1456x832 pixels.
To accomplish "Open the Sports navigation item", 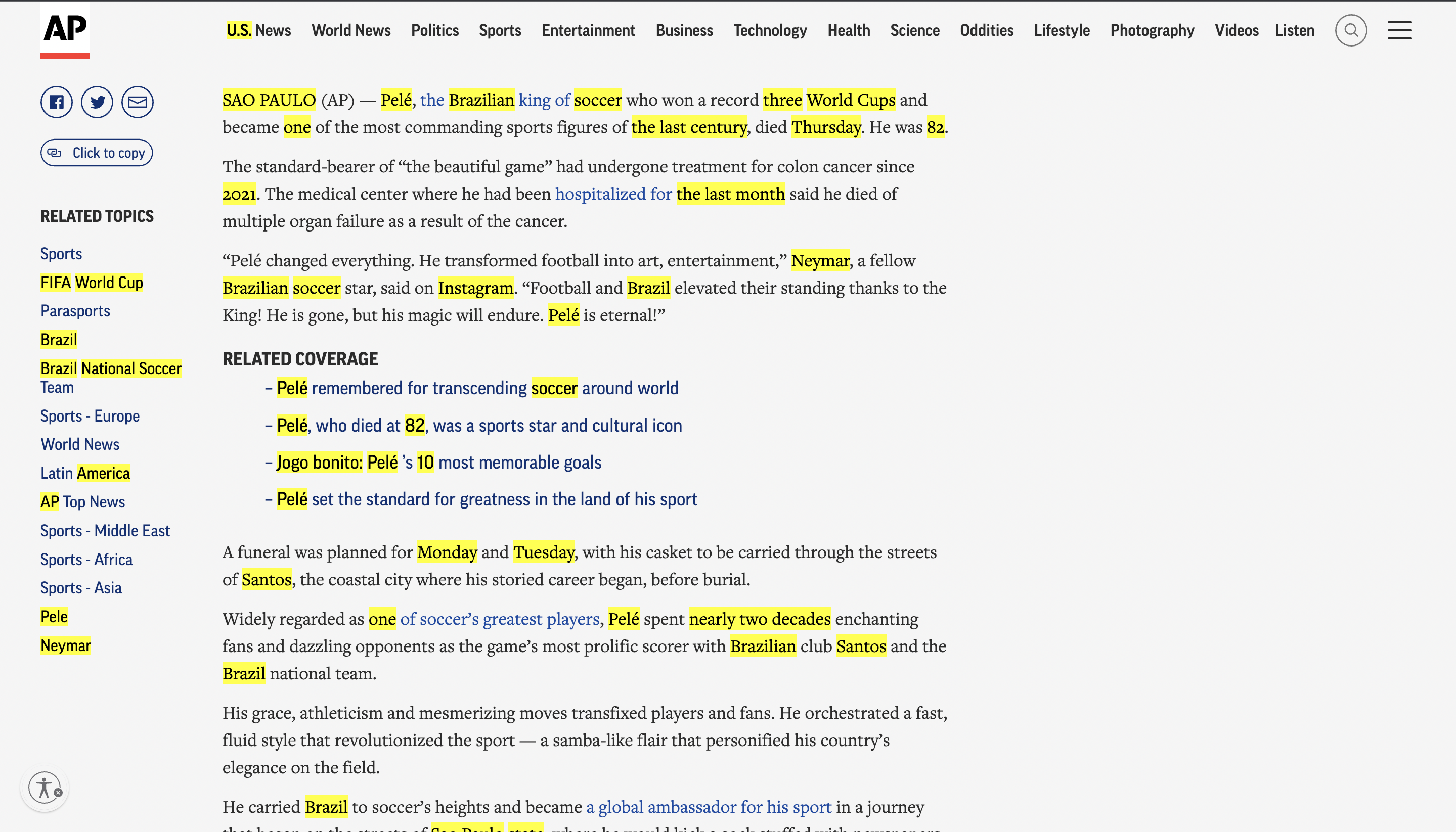I will tap(500, 30).
